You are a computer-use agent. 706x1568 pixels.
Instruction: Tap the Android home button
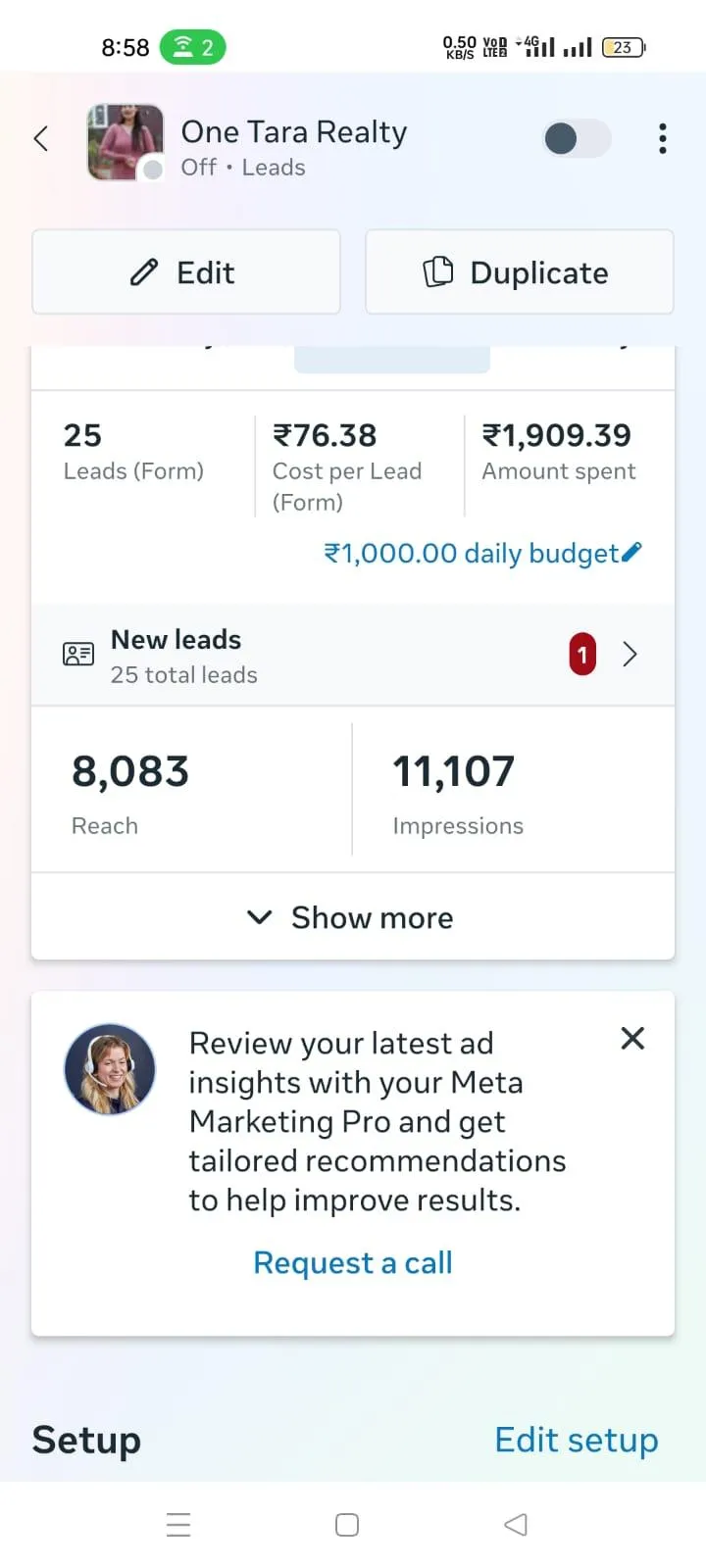(x=347, y=1525)
